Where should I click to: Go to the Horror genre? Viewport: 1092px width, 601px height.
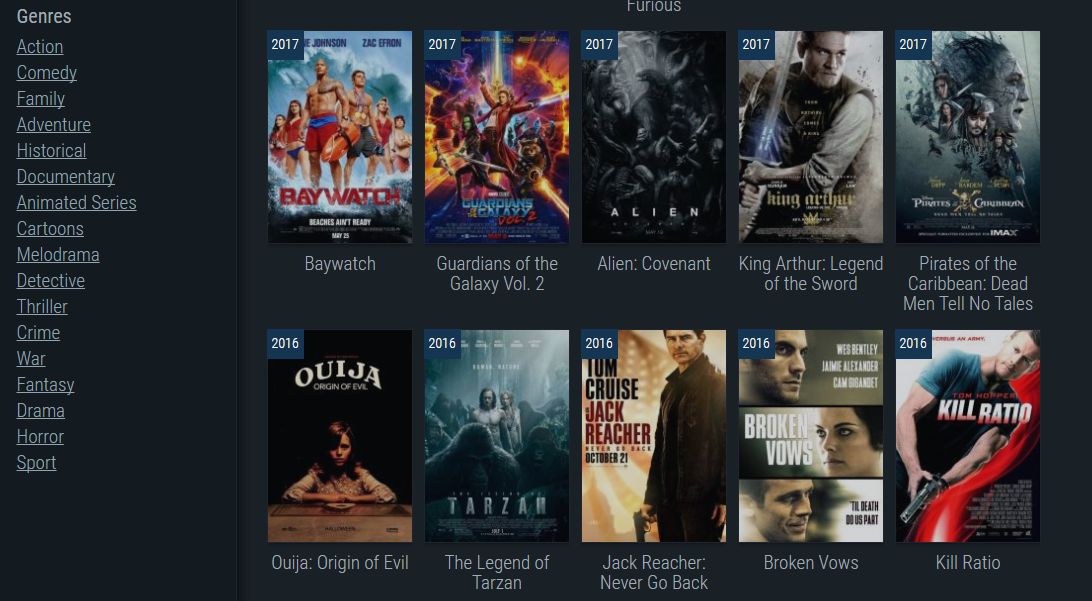pyautogui.click(x=40, y=437)
